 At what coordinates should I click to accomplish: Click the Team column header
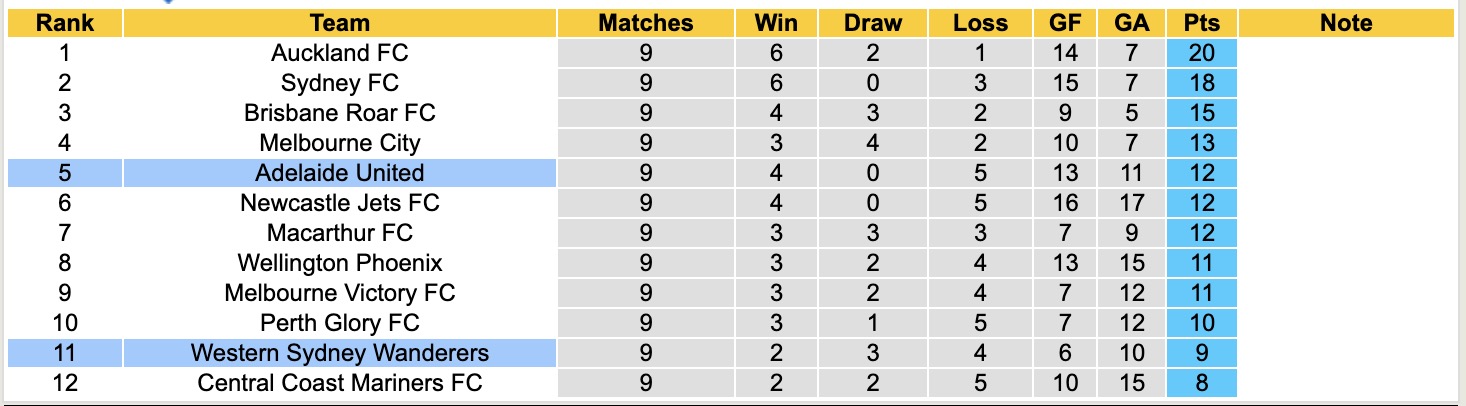340,23
